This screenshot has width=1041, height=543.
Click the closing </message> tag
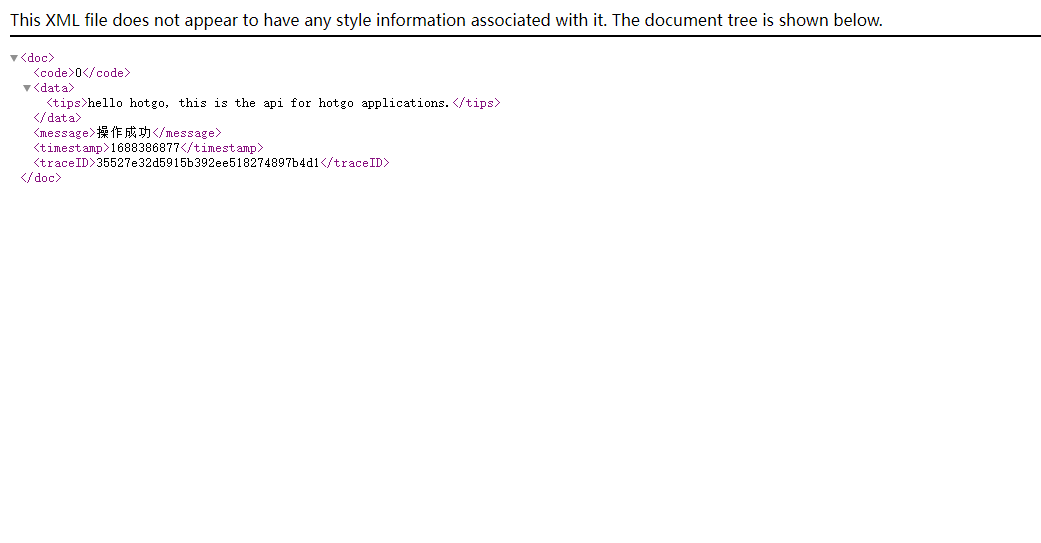186,133
